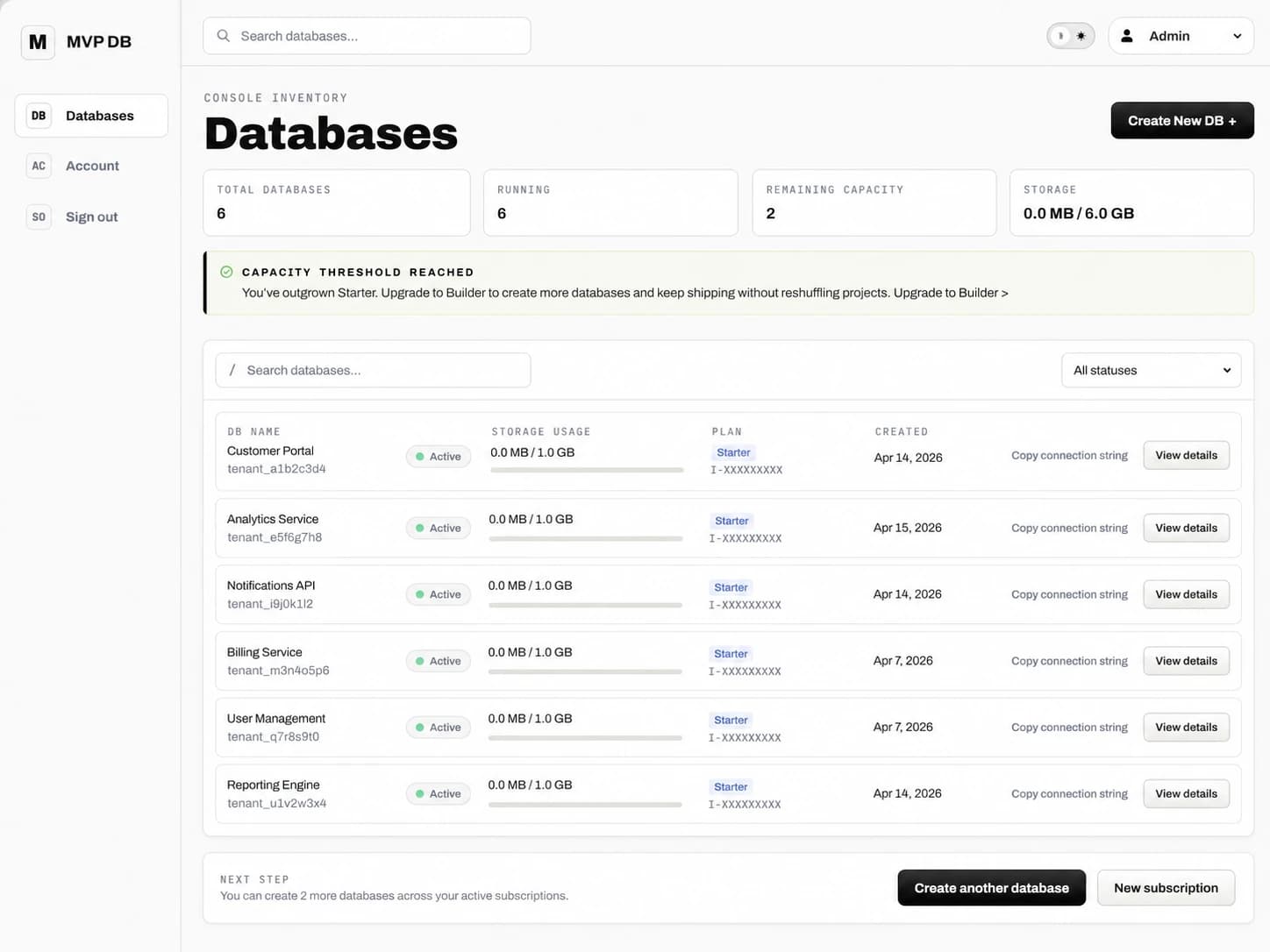Focus the table Search databases field
This screenshot has width=1270, height=952.
[373, 370]
